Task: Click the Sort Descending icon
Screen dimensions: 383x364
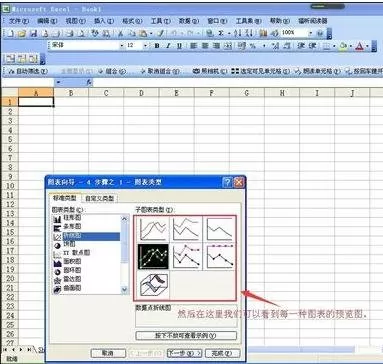Action: [x=249, y=33]
